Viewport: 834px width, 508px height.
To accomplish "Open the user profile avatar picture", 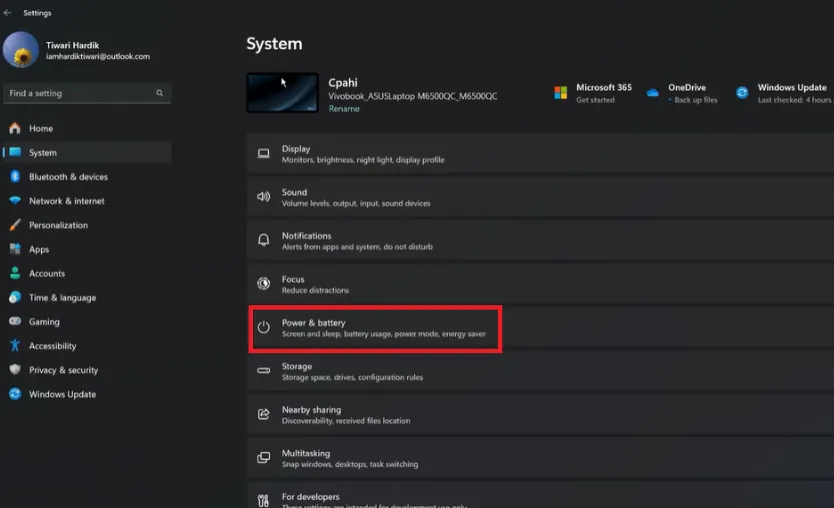I will point(21,50).
